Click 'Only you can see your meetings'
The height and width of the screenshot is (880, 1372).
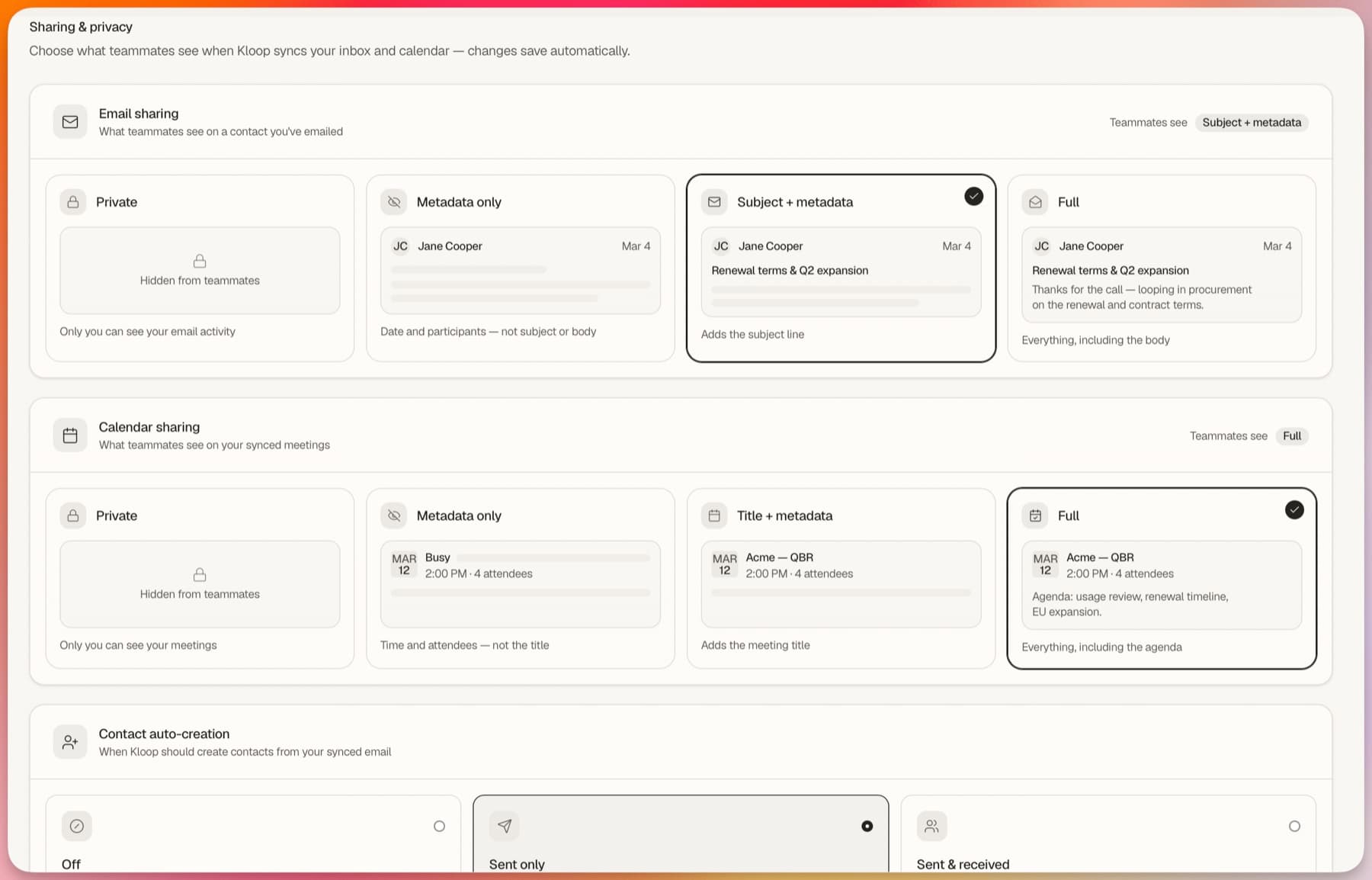pos(139,645)
